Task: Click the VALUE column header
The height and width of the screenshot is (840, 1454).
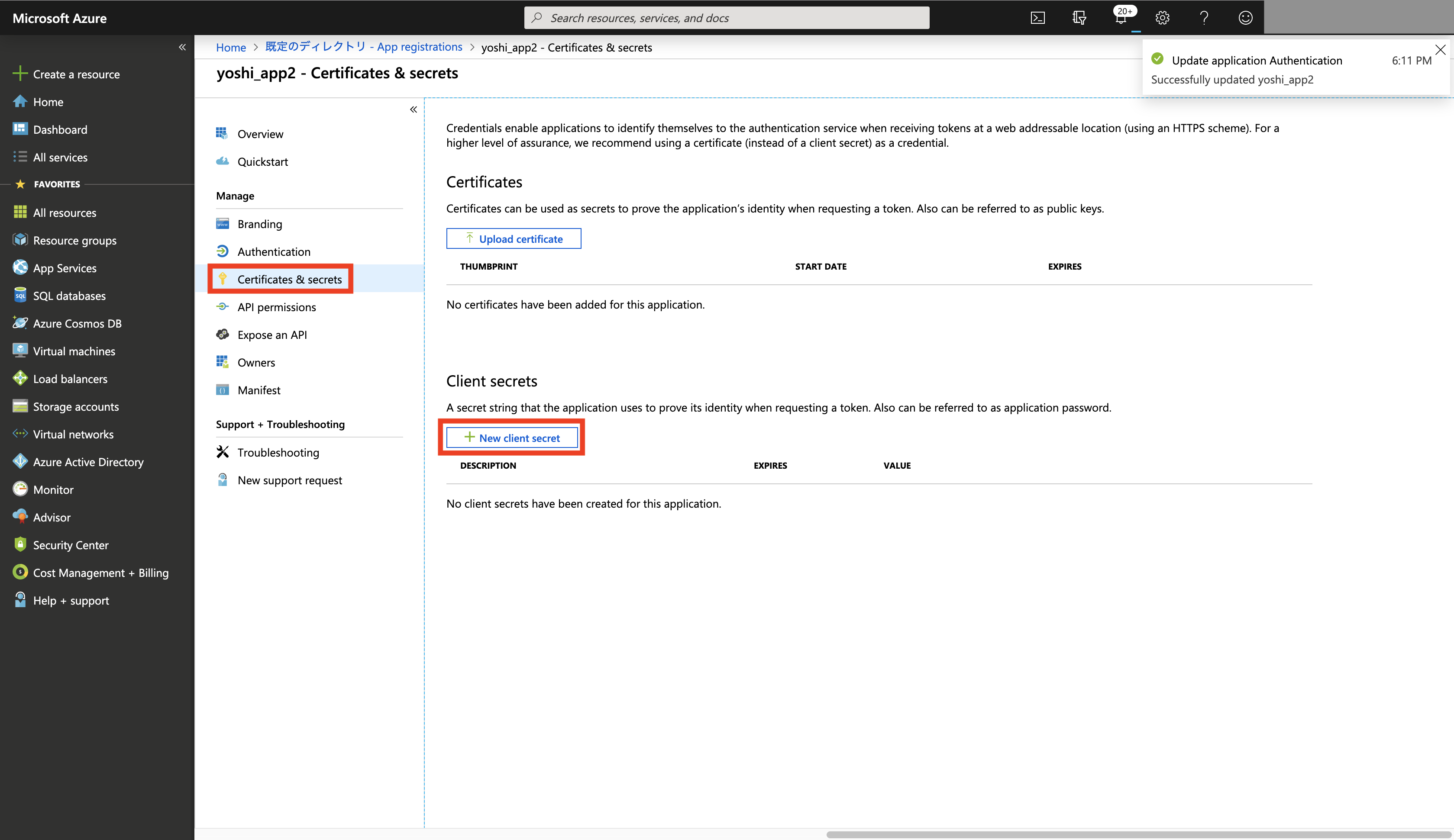Action: click(897, 465)
